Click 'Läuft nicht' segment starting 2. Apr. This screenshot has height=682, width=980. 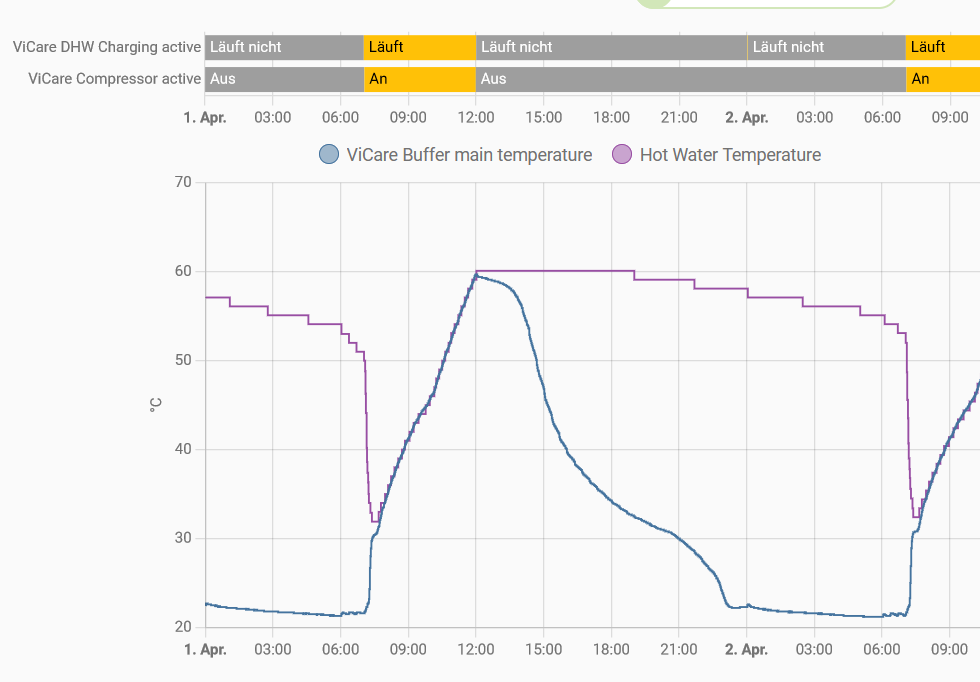826,47
